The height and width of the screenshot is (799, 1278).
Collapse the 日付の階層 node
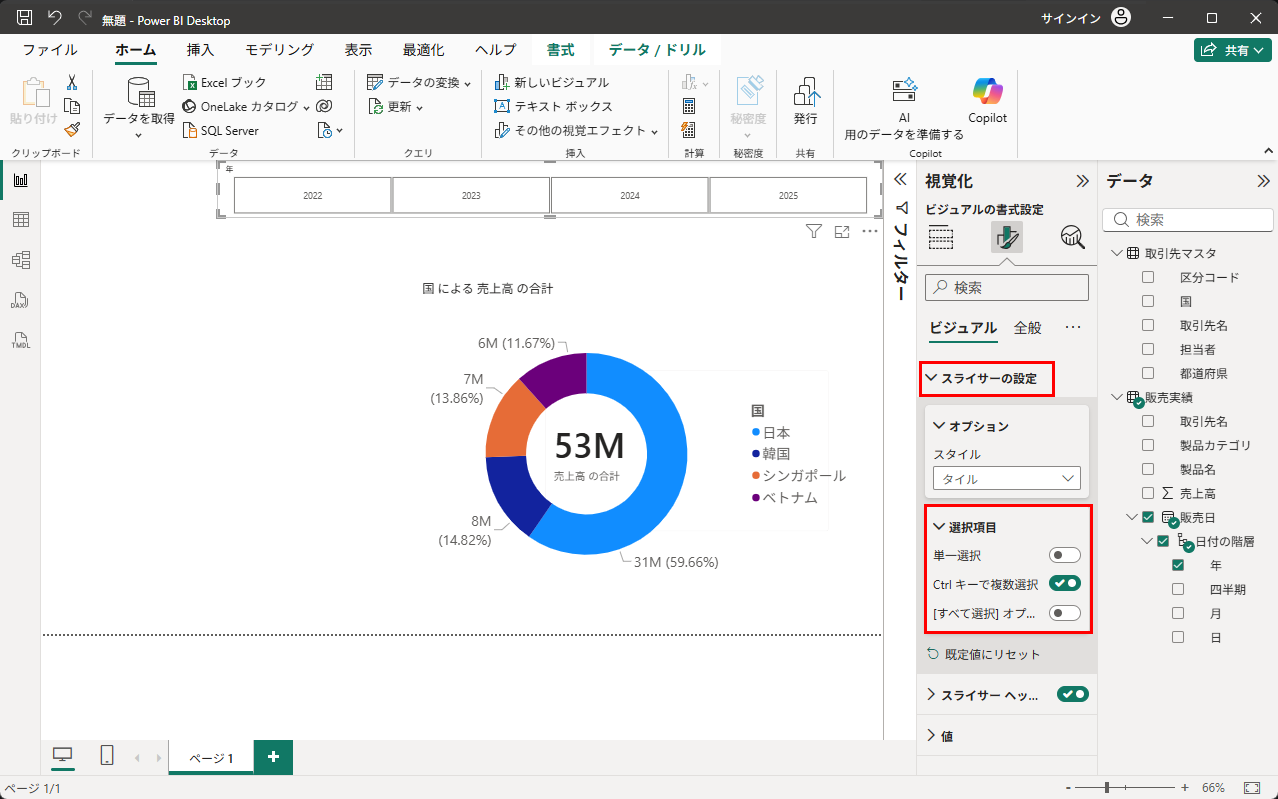pyautogui.click(x=1147, y=541)
